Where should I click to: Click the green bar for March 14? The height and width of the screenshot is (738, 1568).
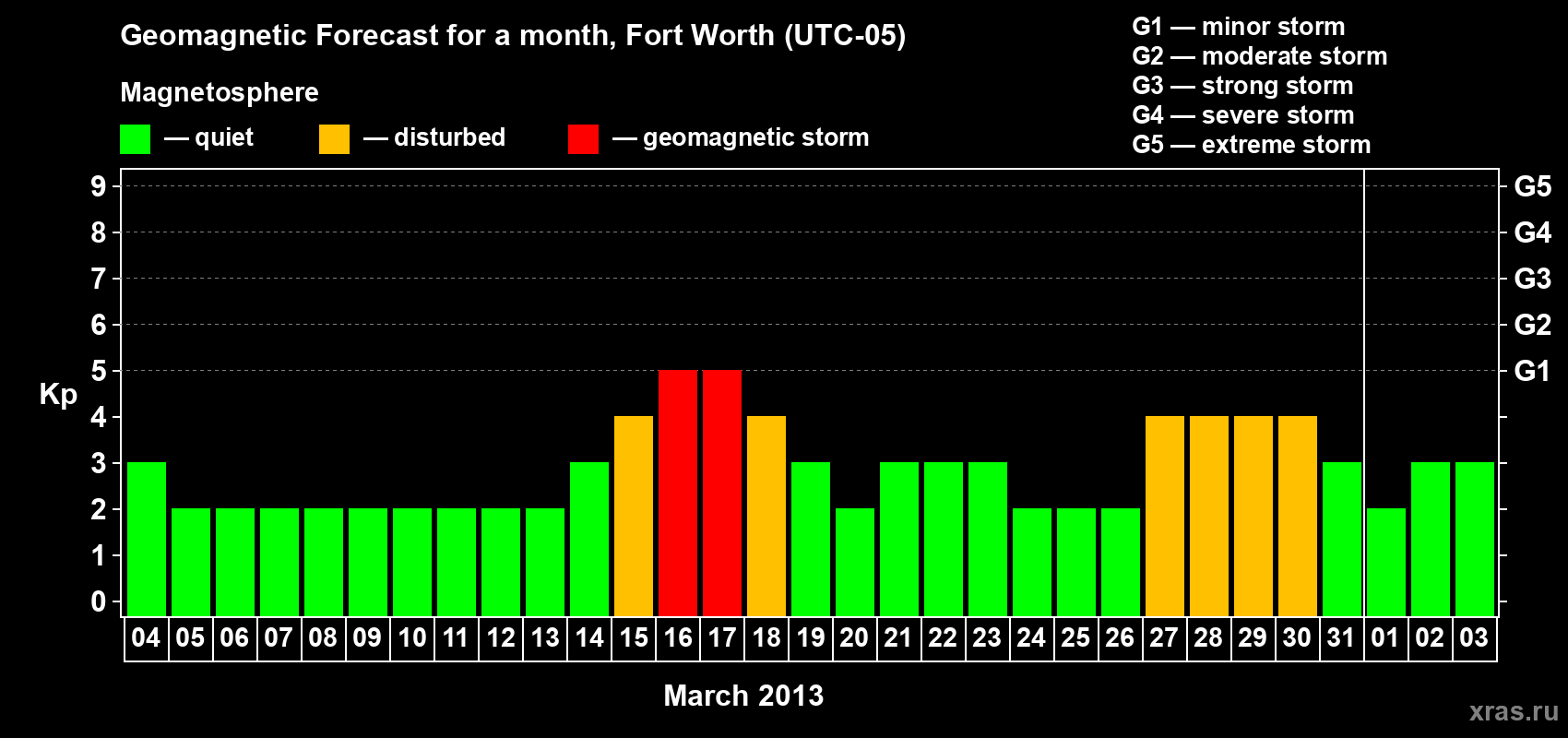pos(589,539)
